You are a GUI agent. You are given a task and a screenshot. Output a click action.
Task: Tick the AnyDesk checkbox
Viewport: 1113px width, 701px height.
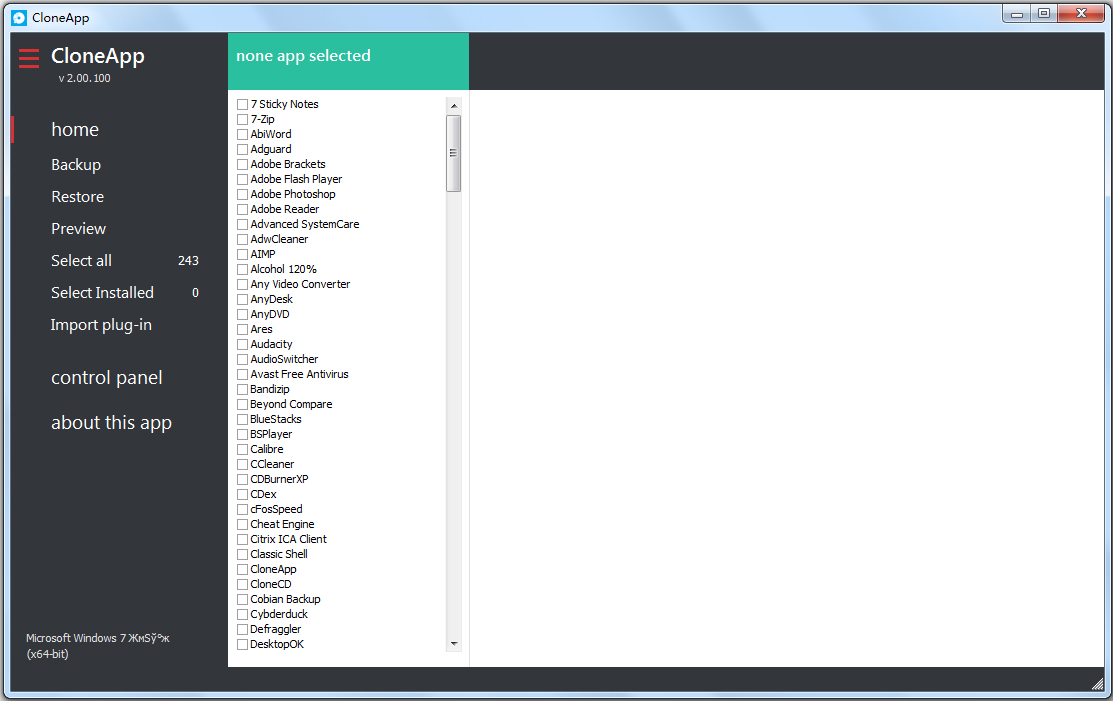click(x=243, y=299)
